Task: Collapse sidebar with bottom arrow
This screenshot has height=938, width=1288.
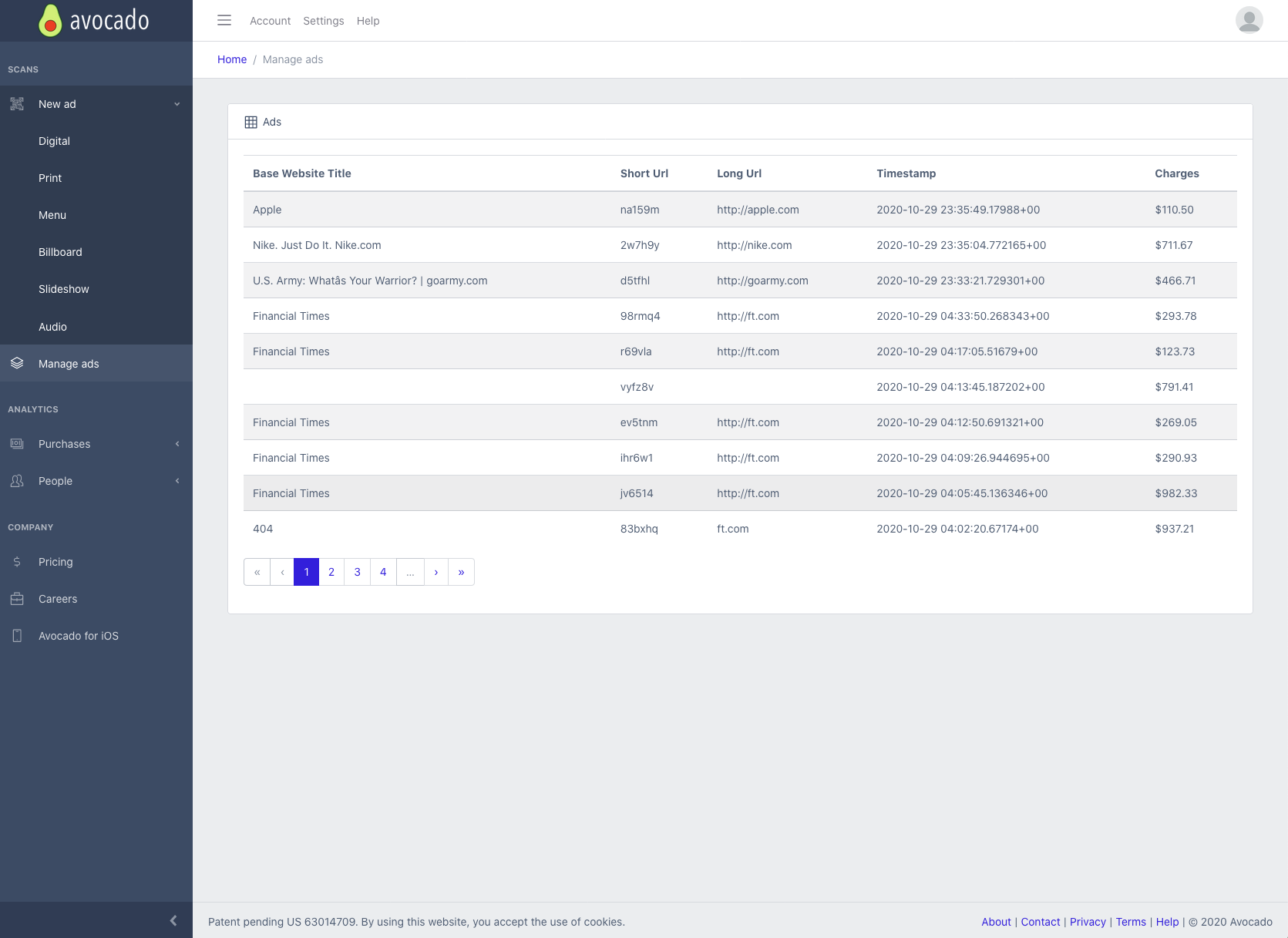Action: coord(173,920)
